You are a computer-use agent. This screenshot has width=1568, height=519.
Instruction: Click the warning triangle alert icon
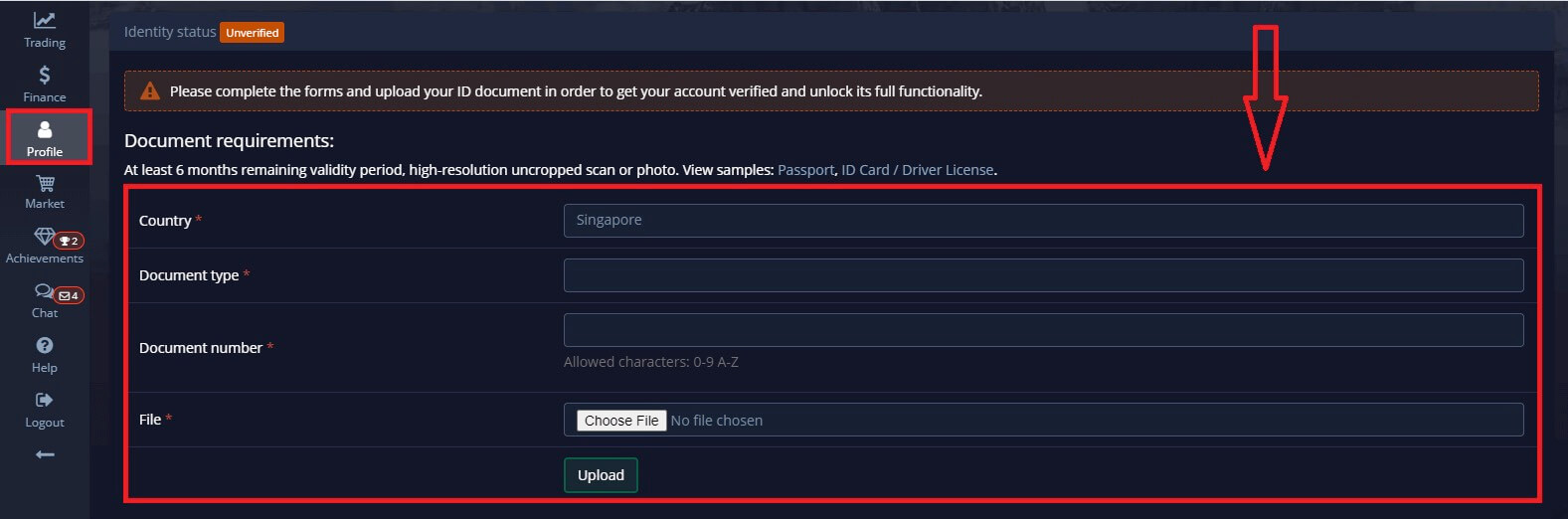(x=150, y=91)
